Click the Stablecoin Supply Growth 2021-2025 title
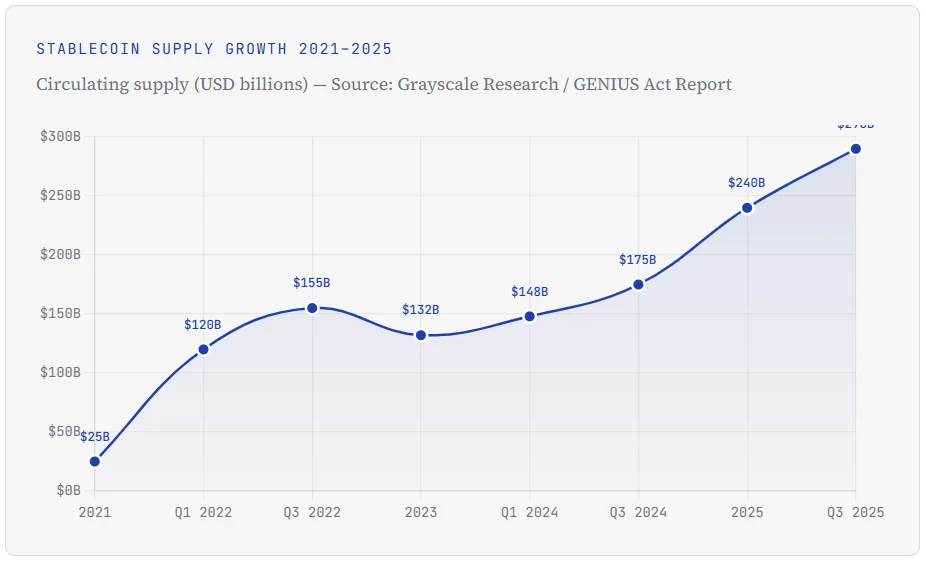 (214, 49)
